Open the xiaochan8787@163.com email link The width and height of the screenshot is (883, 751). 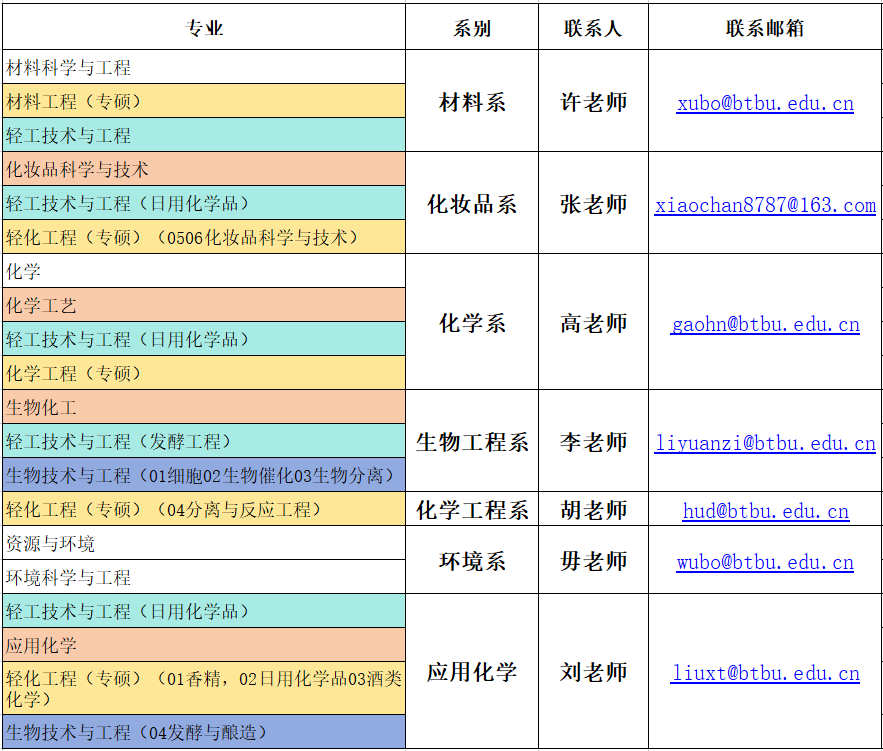pyautogui.click(x=765, y=205)
